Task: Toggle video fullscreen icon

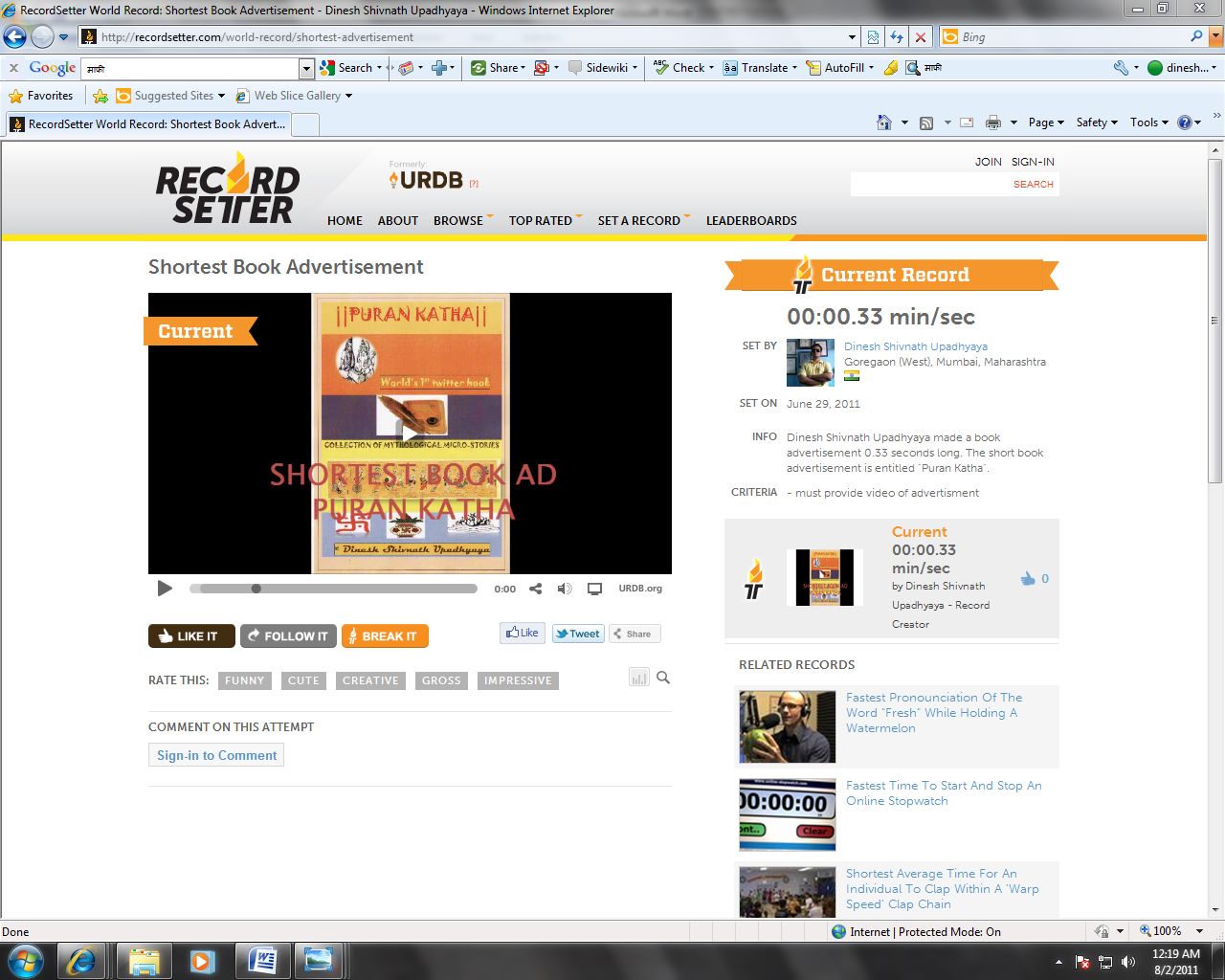Action: (594, 589)
